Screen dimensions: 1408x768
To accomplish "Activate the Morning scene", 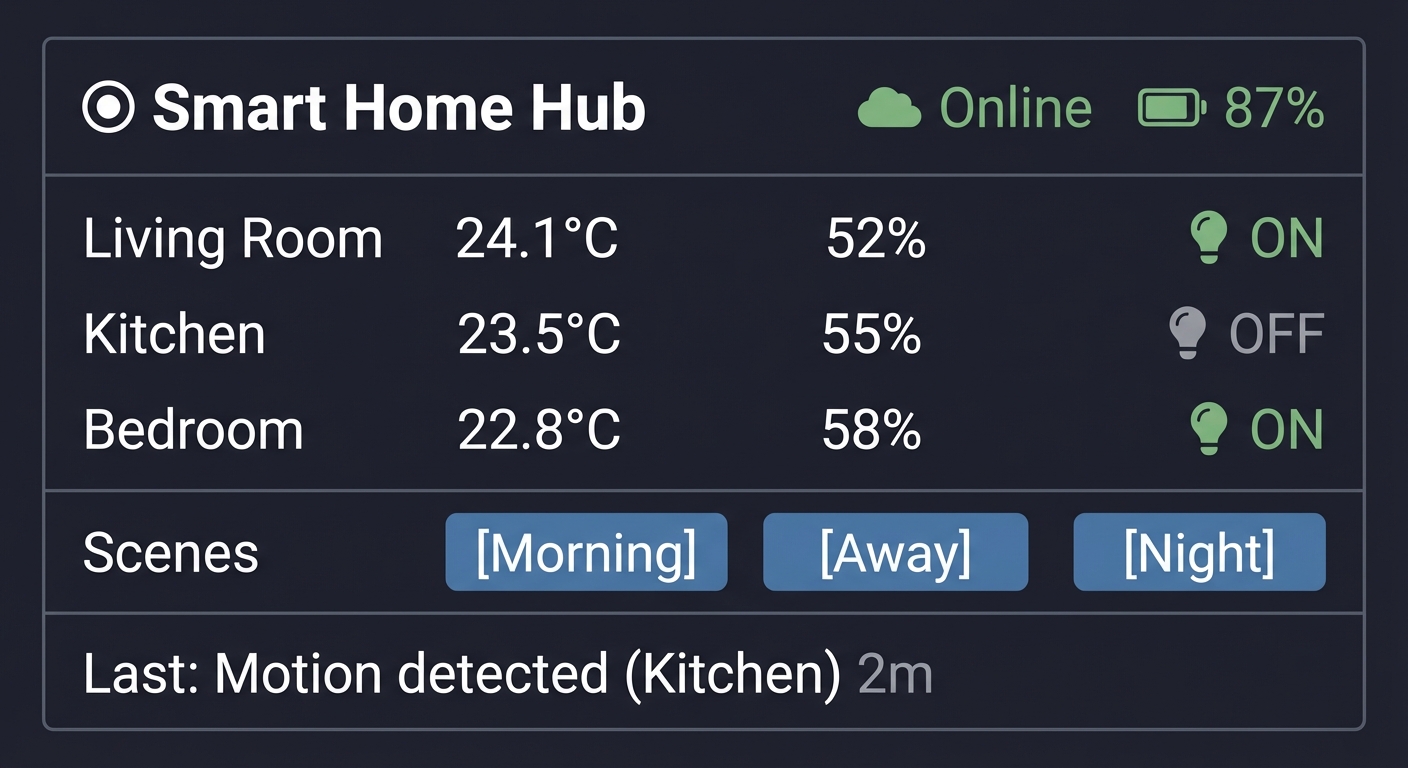I will (x=586, y=551).
